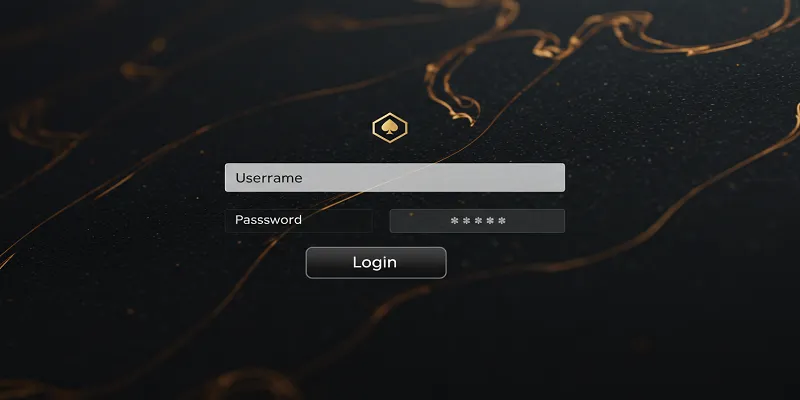This screenshot has height=400, width=800.
Task: Click the word Login on the dark button
Action: pos(374,262)
